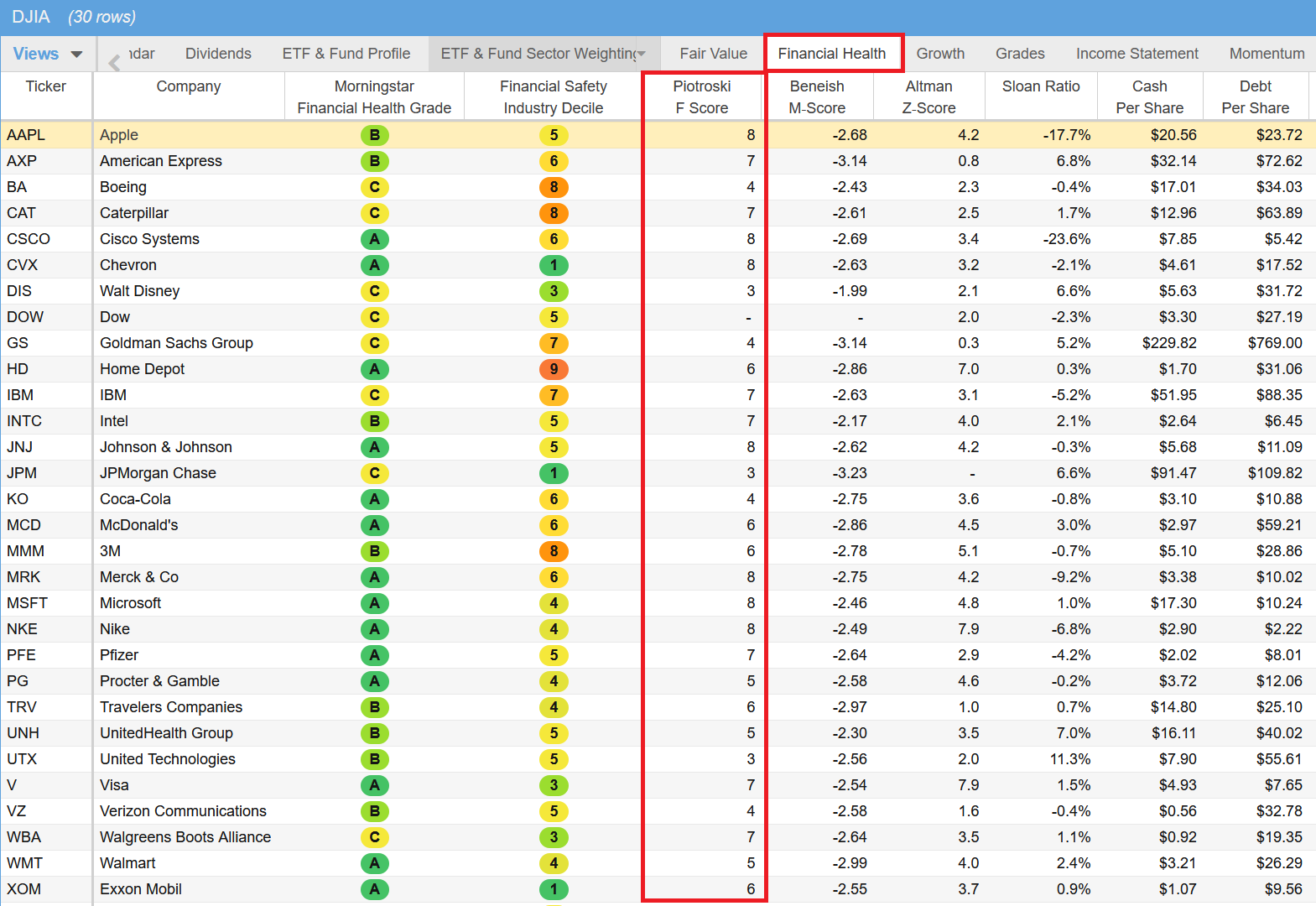Click JPMorgan Chase's C grade badge

[374, 473]
